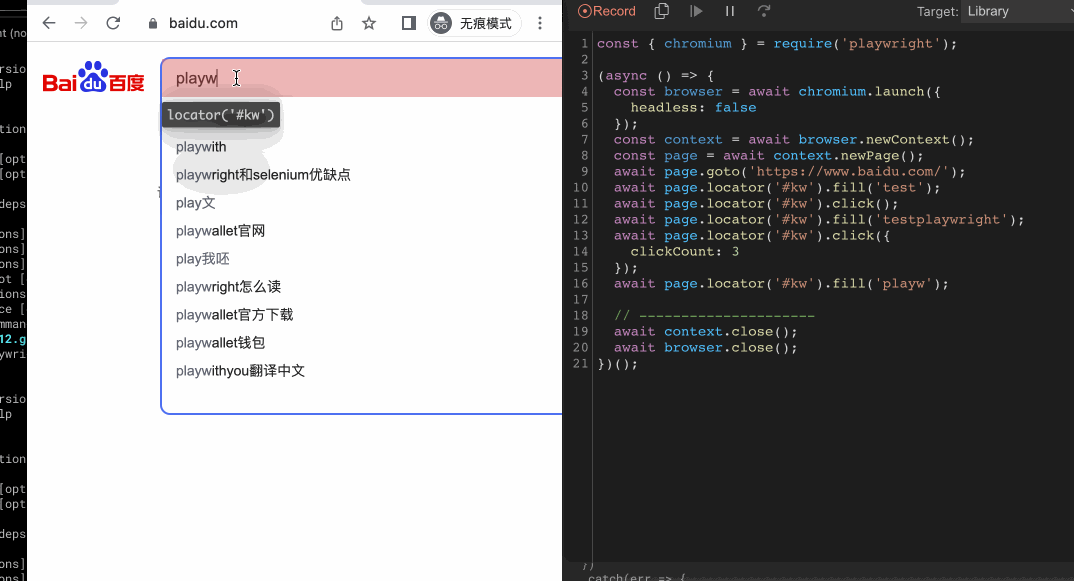Go forward in the browser

coord(81,23)
